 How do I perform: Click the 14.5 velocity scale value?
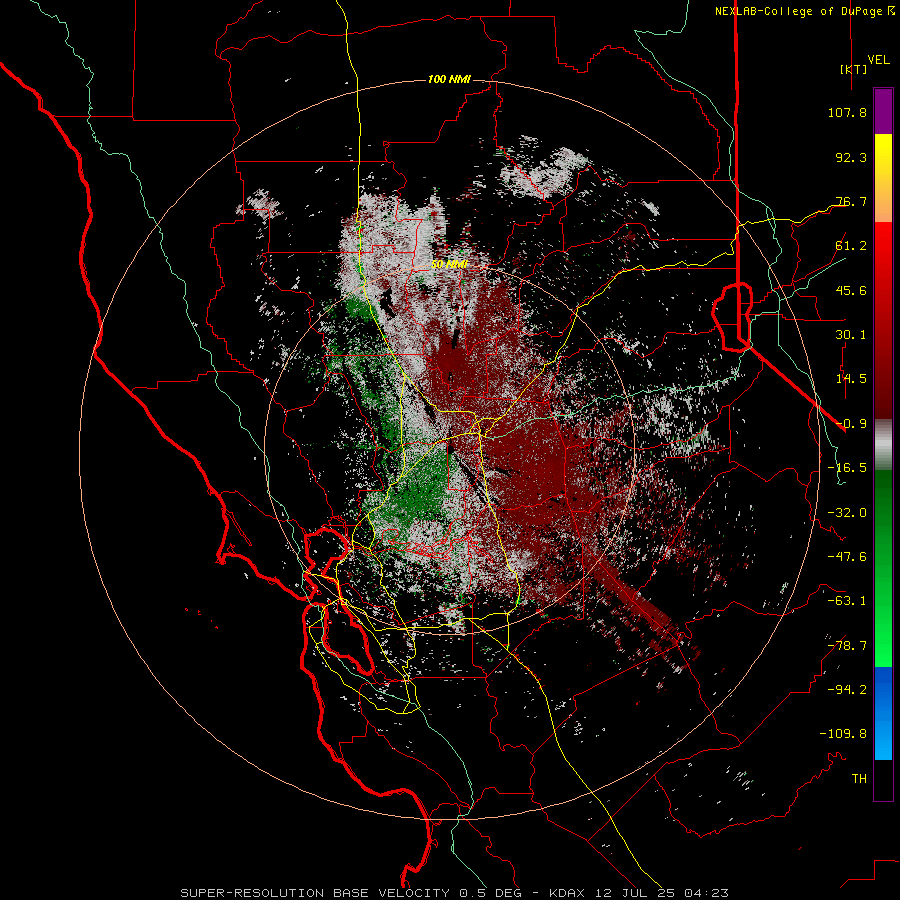[851, 379]
